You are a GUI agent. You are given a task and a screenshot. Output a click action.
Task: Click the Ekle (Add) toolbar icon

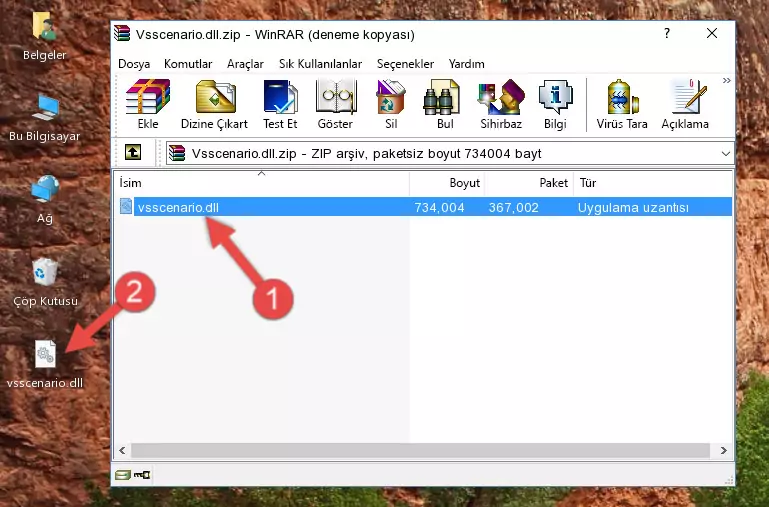(x=148, y=104)
